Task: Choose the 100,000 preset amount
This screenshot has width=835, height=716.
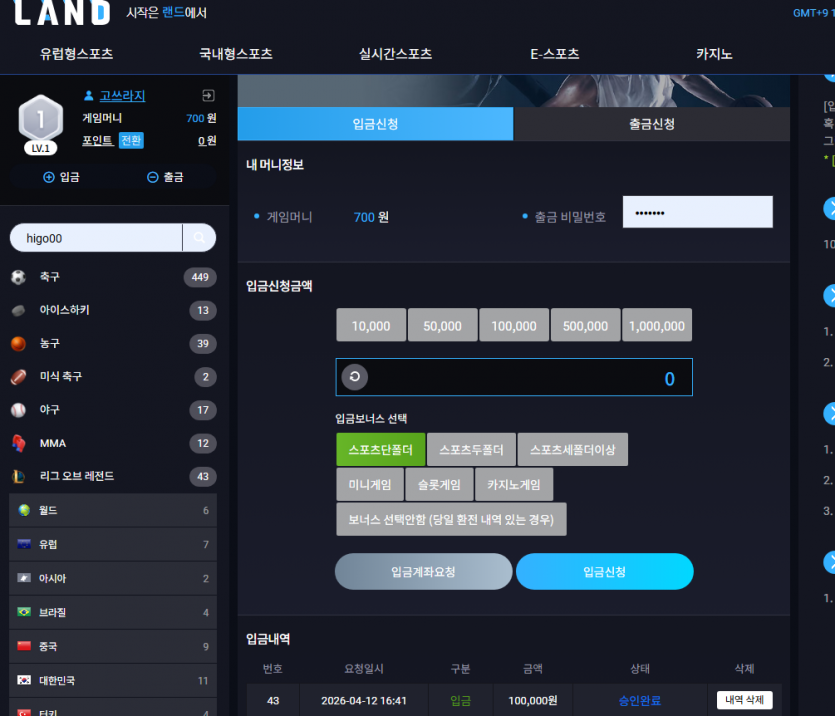Action: [x=514, y=325]
